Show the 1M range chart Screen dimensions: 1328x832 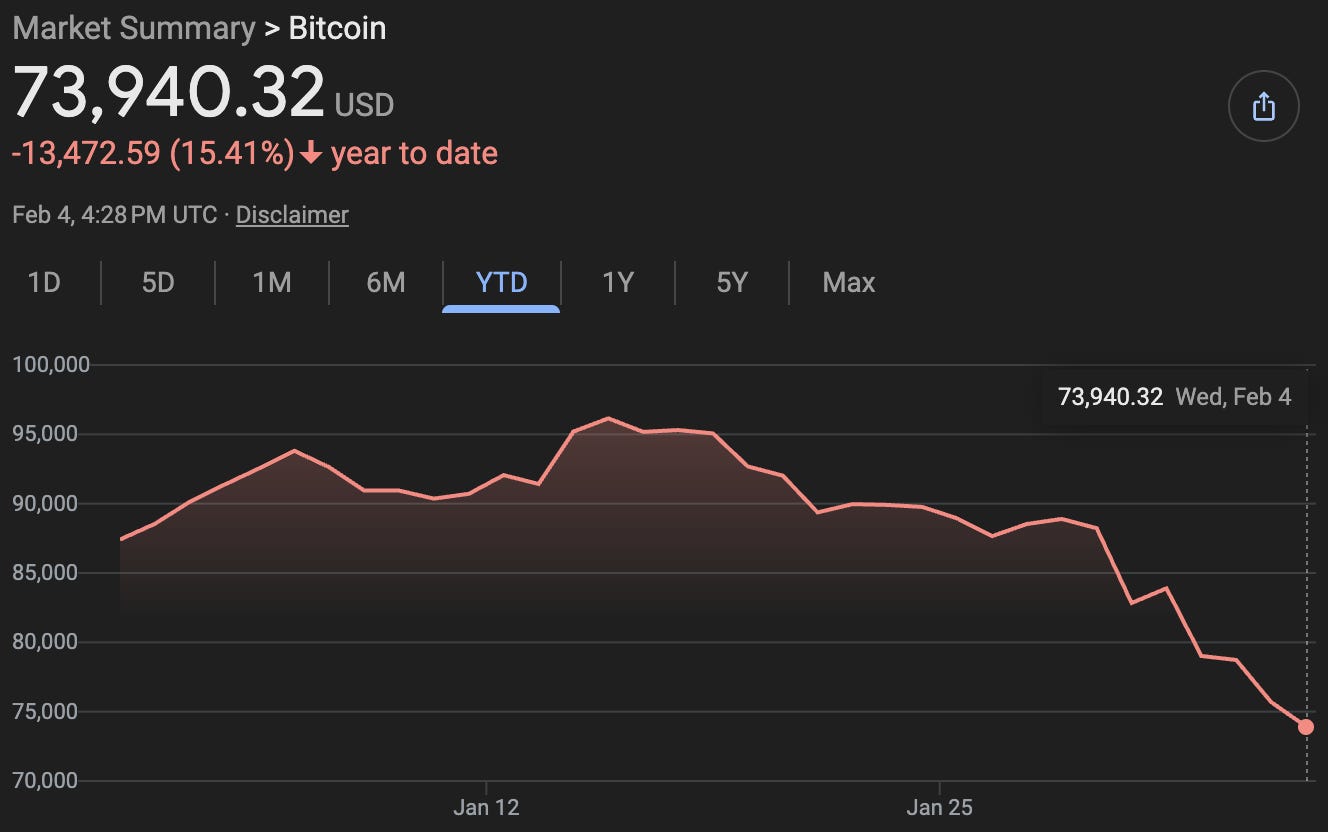coord(272,283)
